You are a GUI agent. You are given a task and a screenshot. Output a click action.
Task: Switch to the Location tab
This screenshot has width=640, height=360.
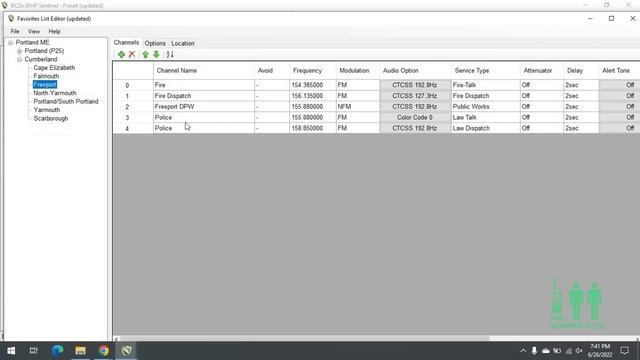pyautogui.click(x=183, y=43)
